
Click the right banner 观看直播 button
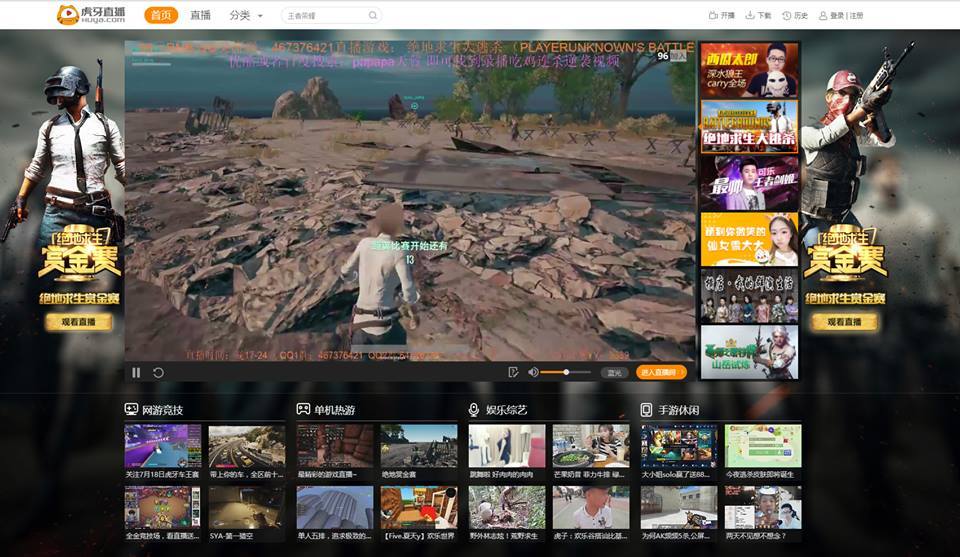pos(844,322)
